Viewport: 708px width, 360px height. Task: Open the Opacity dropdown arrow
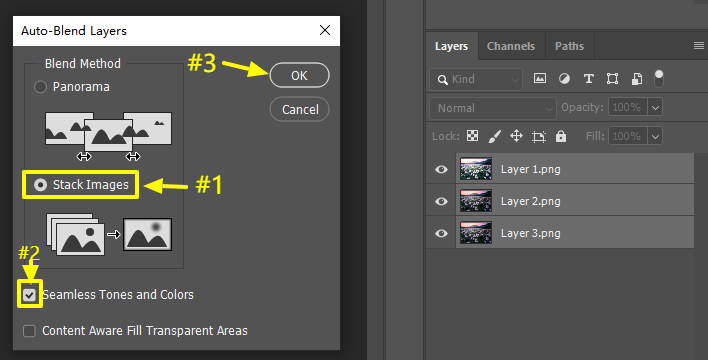coord(655,108)
